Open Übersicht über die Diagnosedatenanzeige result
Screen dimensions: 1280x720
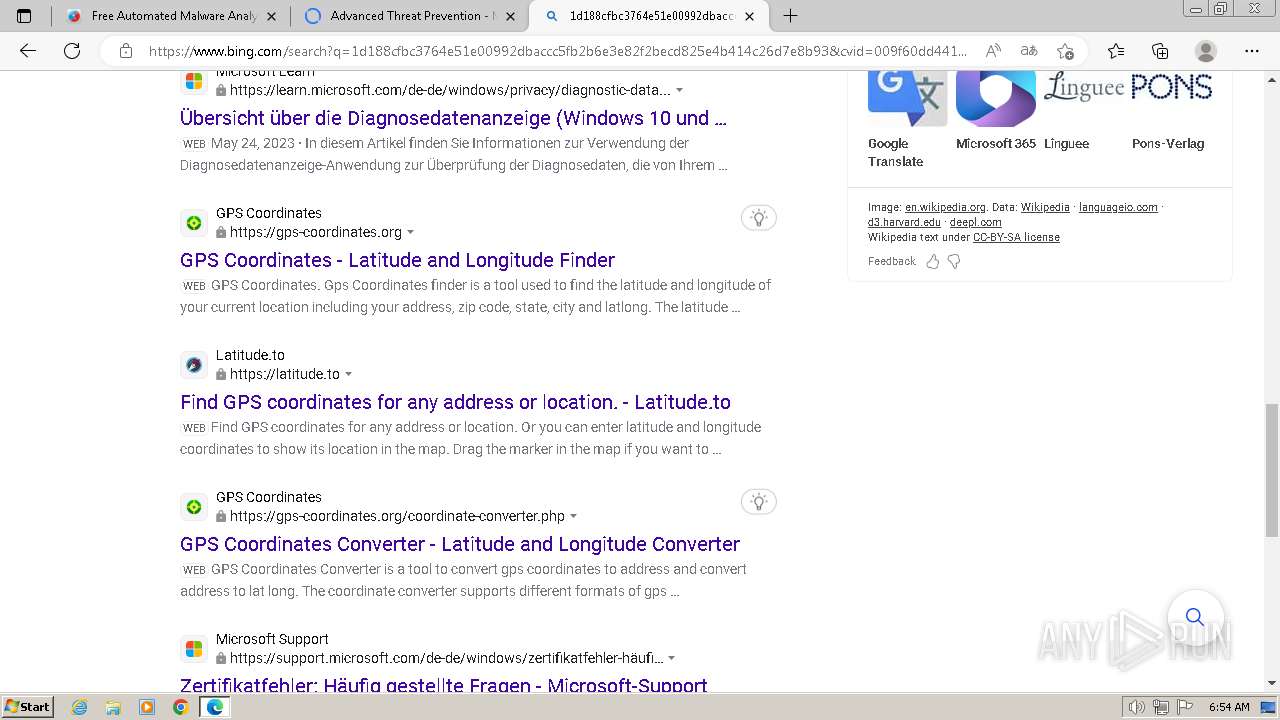pyautogui.click(x=453, y=118)
